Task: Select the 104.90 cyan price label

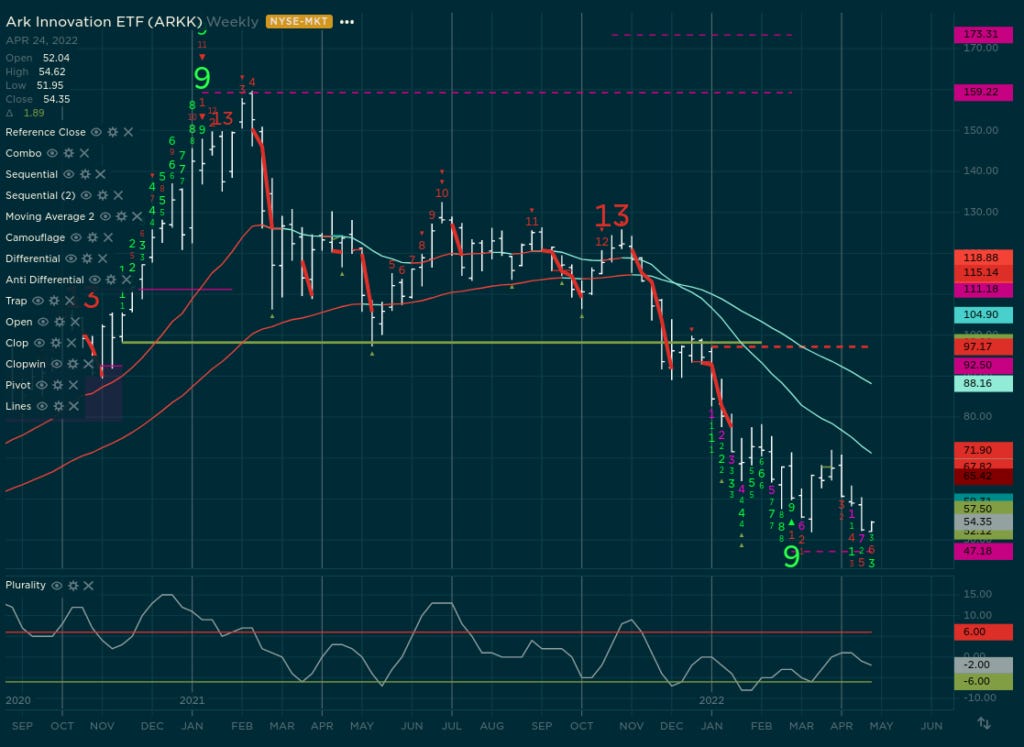Action: 983,315
